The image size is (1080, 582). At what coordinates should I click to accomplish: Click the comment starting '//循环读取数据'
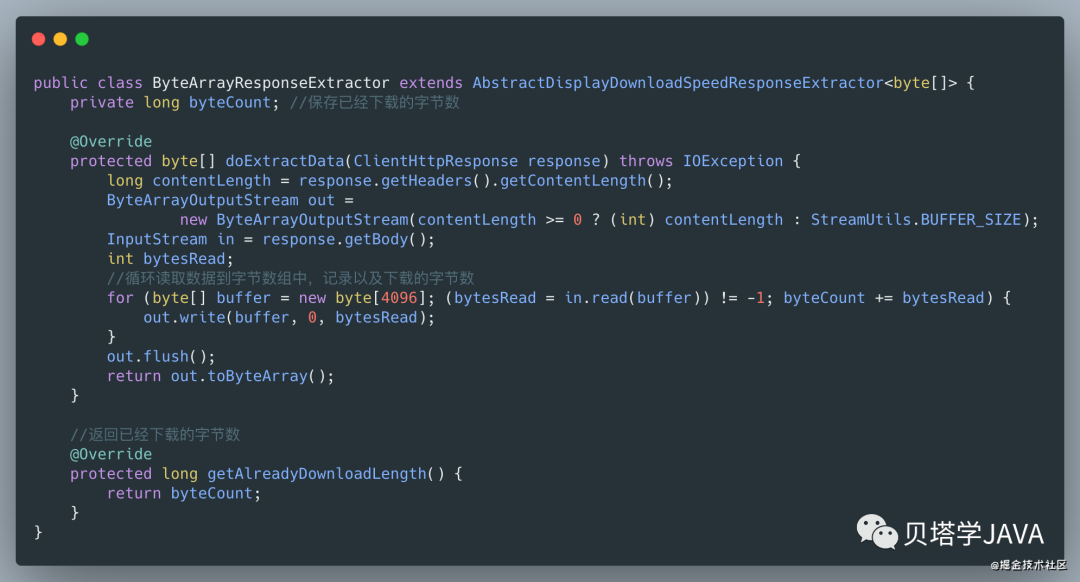point(291,278)
